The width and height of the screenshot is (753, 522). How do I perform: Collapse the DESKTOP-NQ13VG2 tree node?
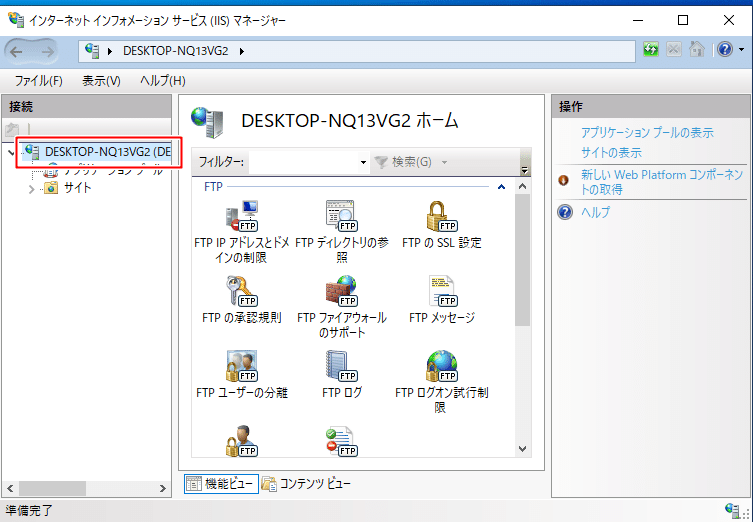coord(12,153)
